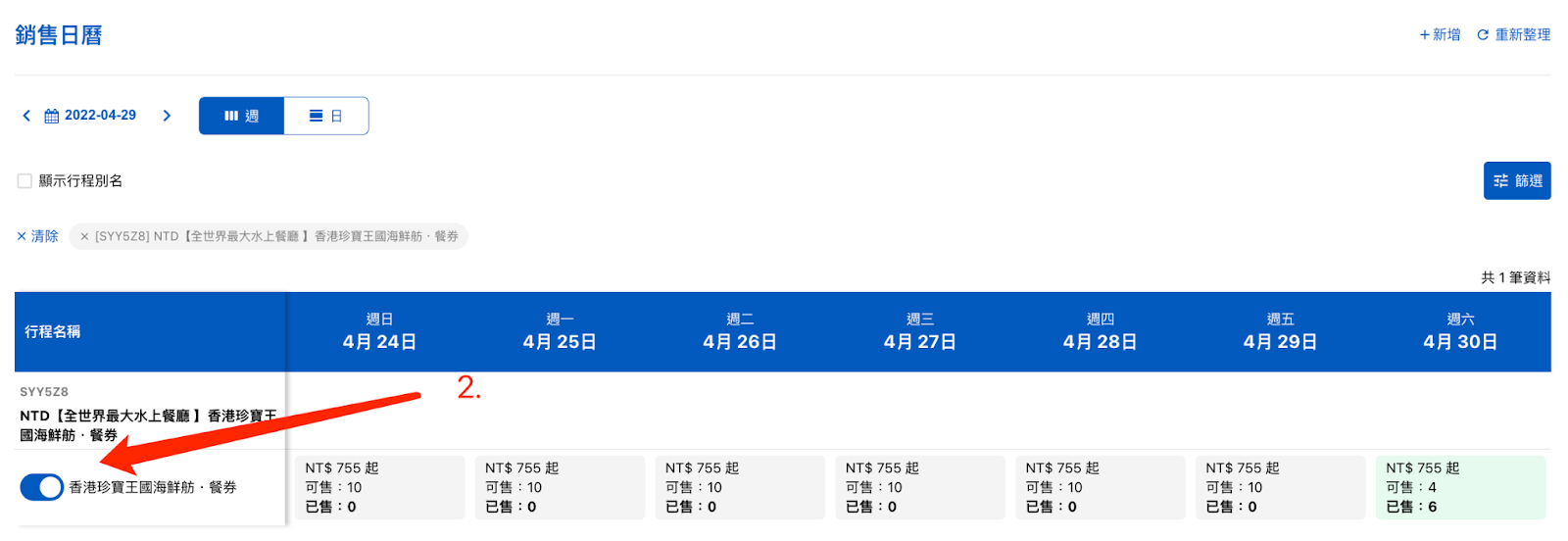Viewport: 1568px width, 541px height.
Task: Open filter panel with 篩選 button
Action: tap(1517, 180)
